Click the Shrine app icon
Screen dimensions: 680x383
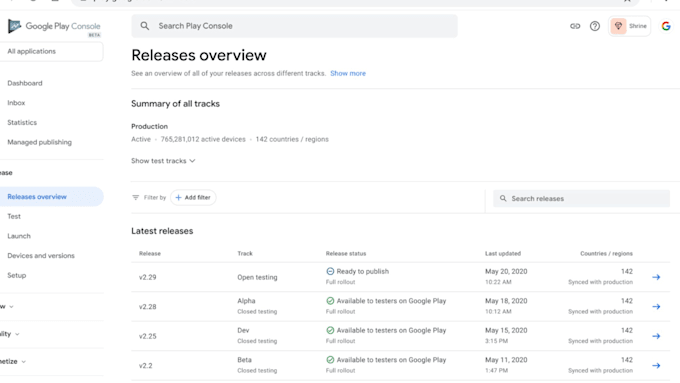[618, 26]
